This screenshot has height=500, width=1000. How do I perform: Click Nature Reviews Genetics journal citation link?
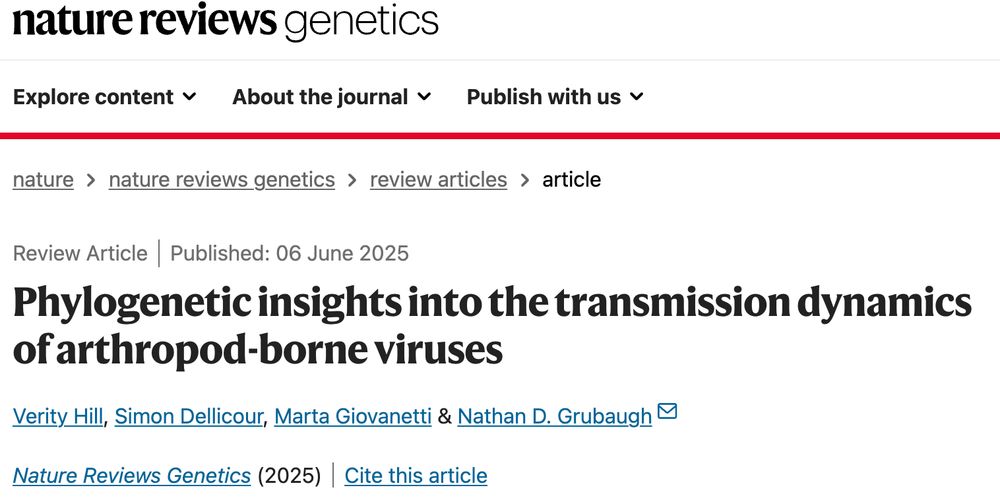131,476
